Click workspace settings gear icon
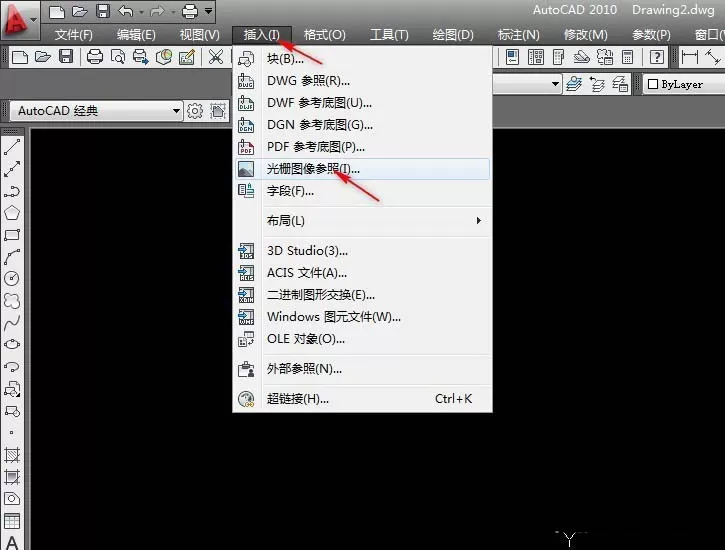Viewport: 725px width, 550px height. 195,111
